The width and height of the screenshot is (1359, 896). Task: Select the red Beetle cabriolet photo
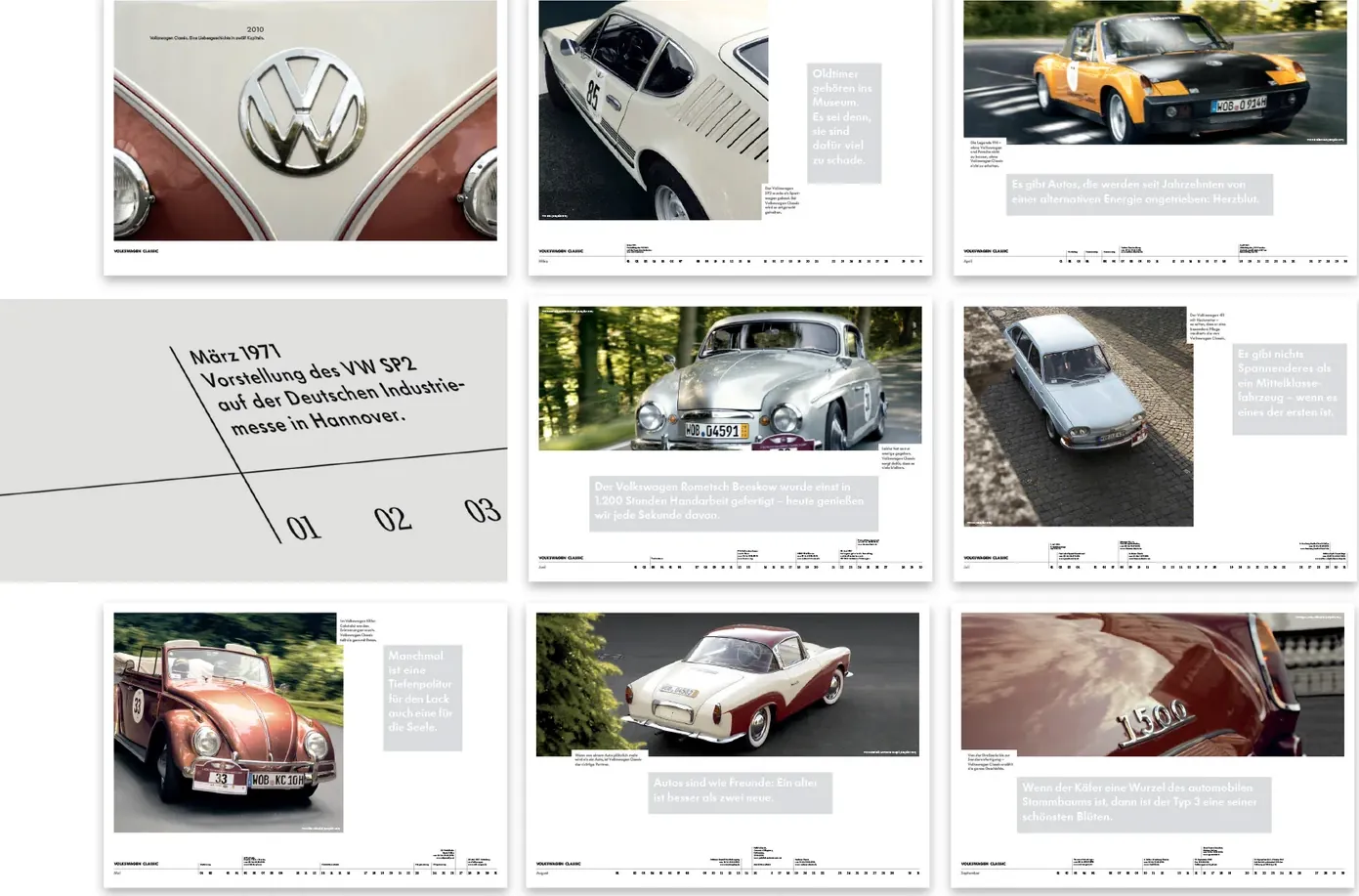[228, 723]
